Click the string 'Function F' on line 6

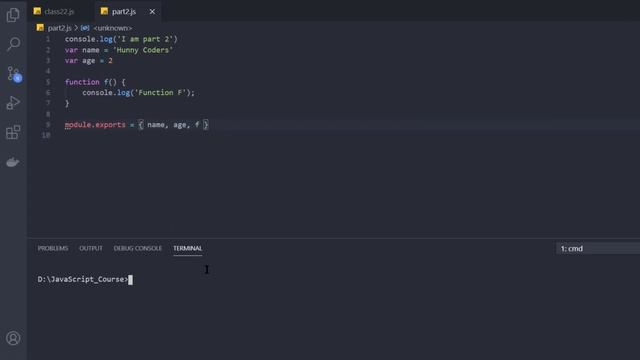160,93
